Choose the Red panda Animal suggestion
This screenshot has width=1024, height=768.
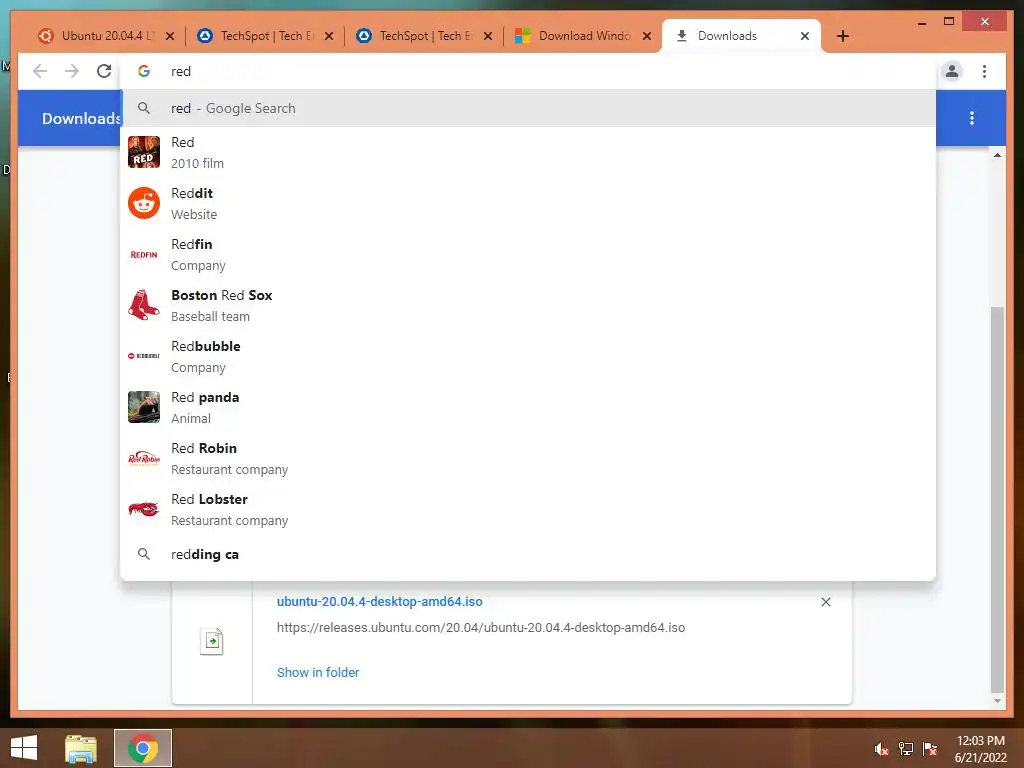(x=528, y=407)
